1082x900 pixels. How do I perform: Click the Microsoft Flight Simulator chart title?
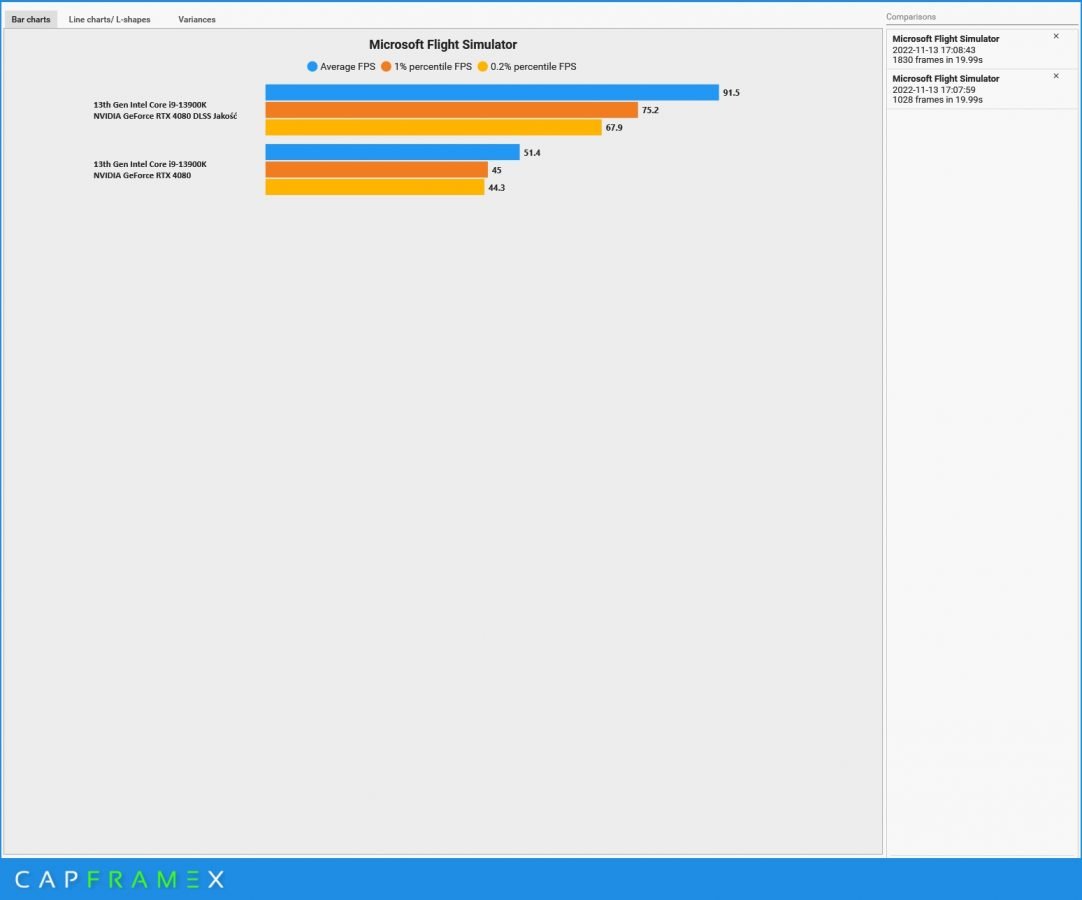(442, 45)
